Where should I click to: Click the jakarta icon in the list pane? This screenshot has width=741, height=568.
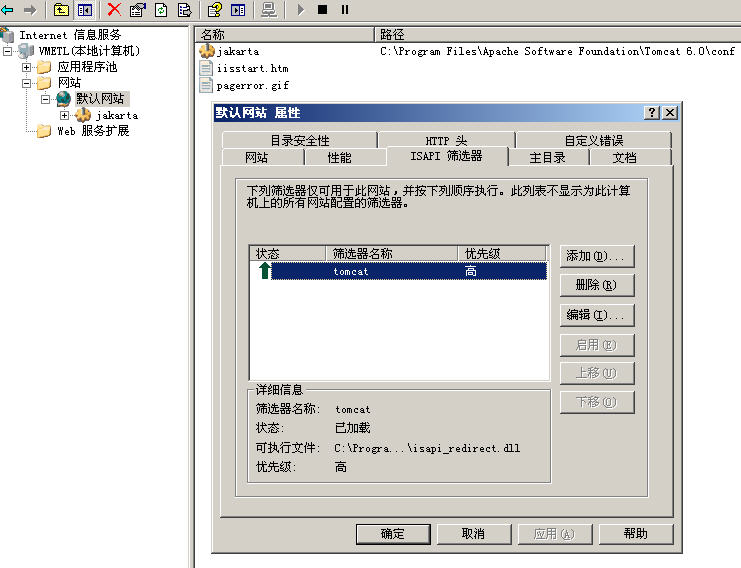(x=207, y=51)
